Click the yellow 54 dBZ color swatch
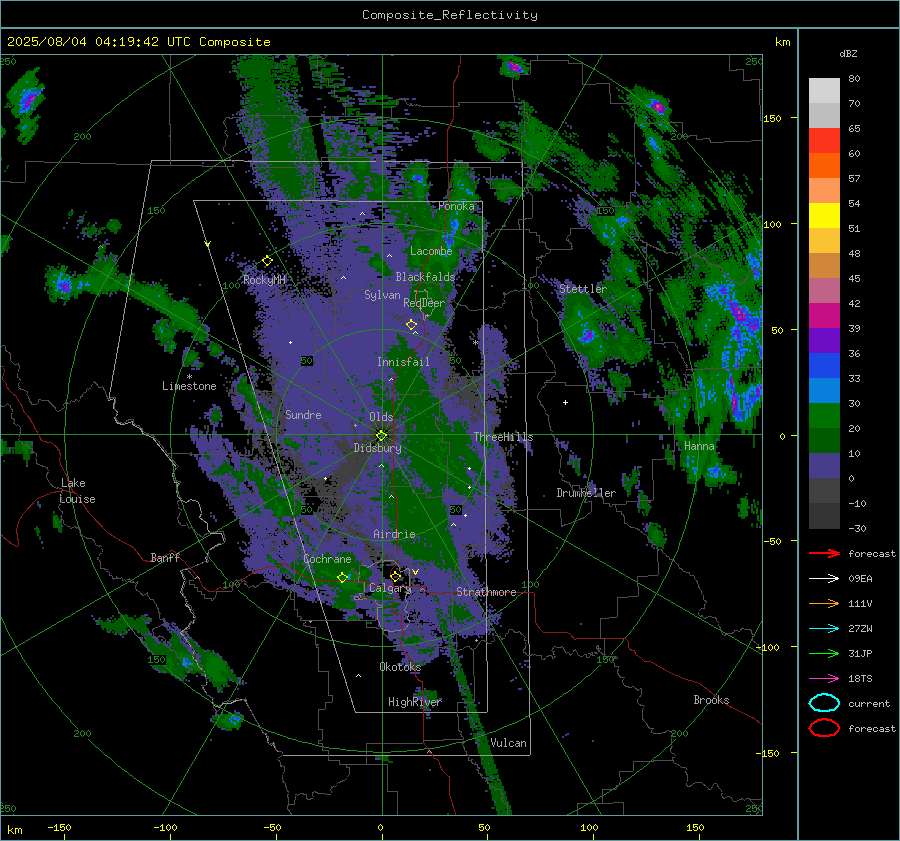 click(x=824, y=215)
